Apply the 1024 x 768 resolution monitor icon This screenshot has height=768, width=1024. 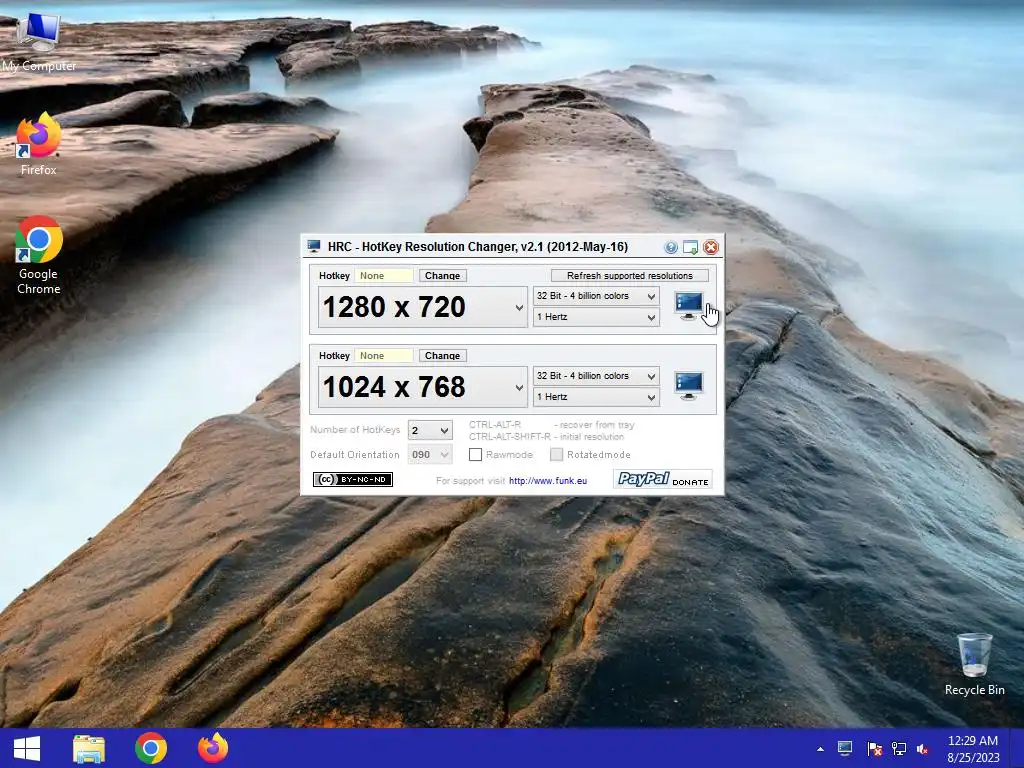688,386
